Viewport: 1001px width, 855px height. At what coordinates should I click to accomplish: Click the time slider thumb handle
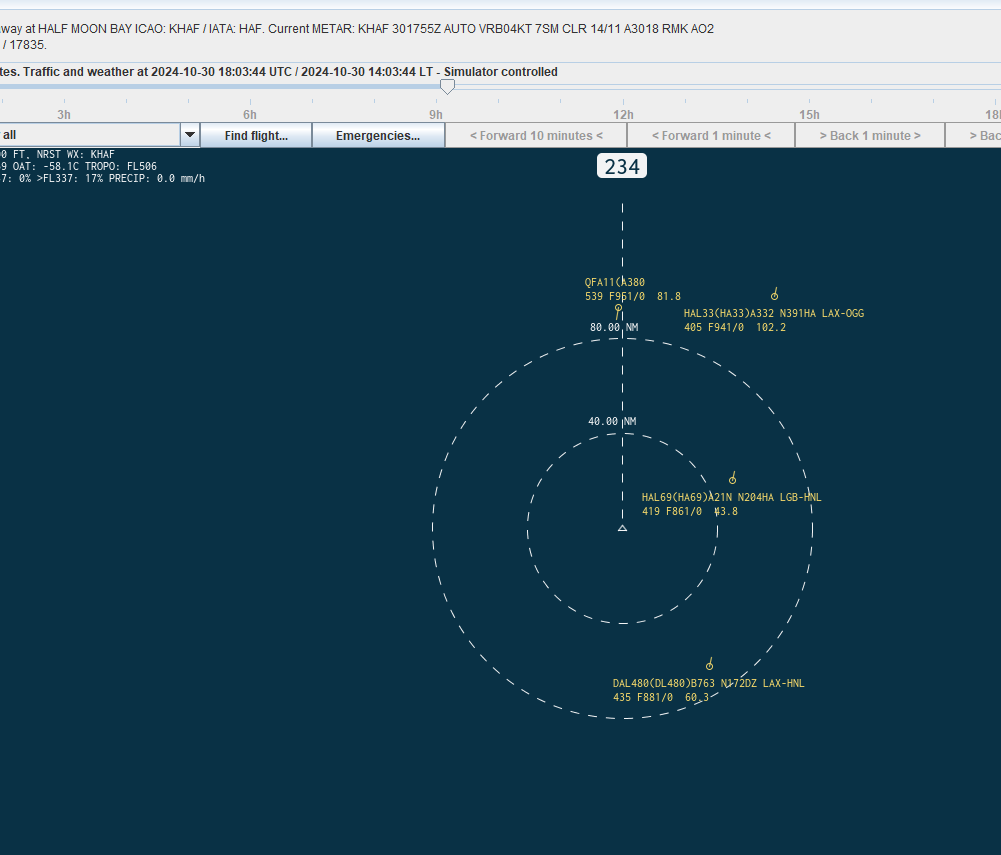click(448, 87)
